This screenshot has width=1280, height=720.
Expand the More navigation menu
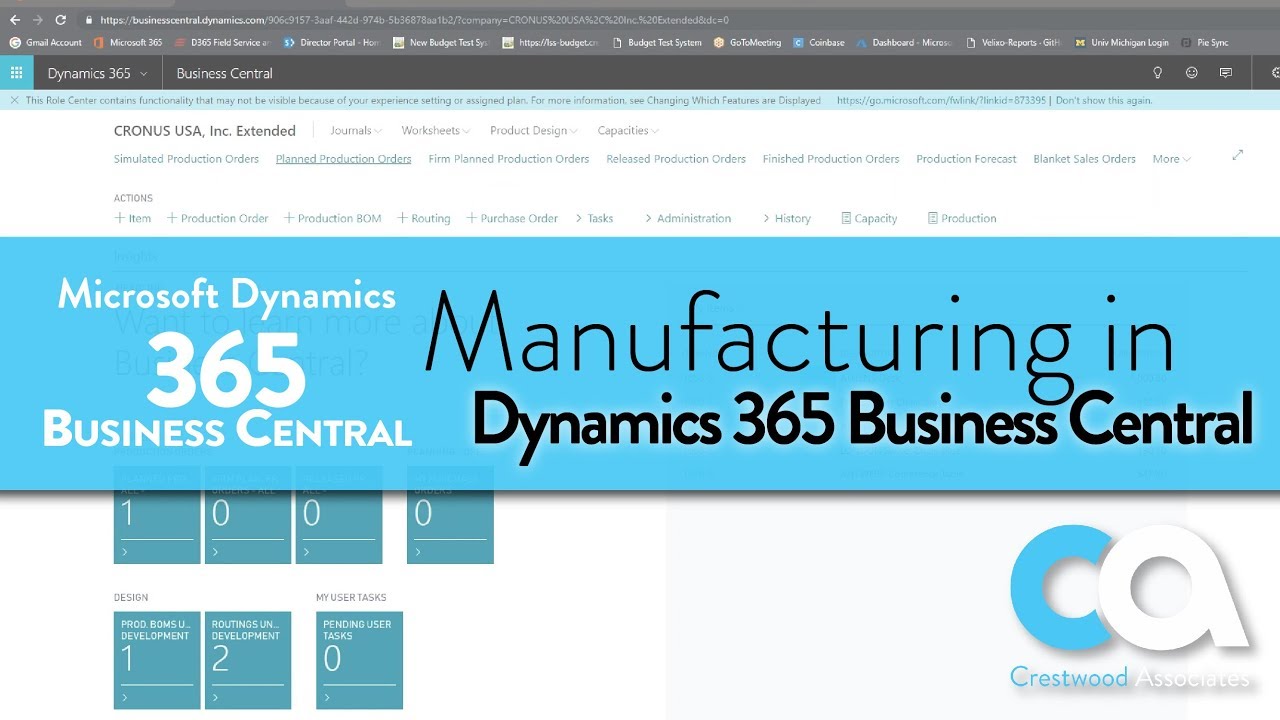click(1172, 159)
